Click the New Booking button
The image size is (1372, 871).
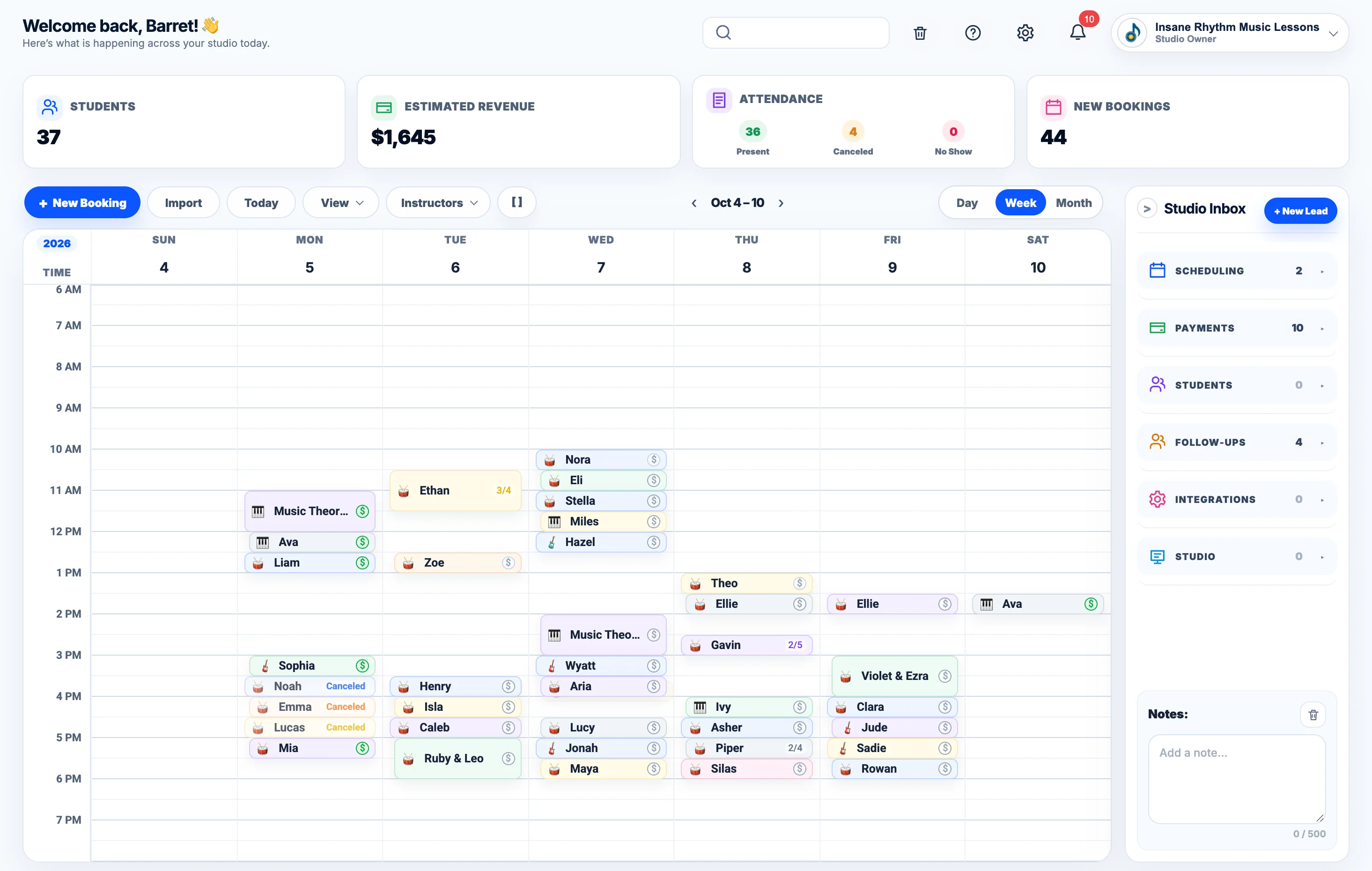click(x=82, y=202)
